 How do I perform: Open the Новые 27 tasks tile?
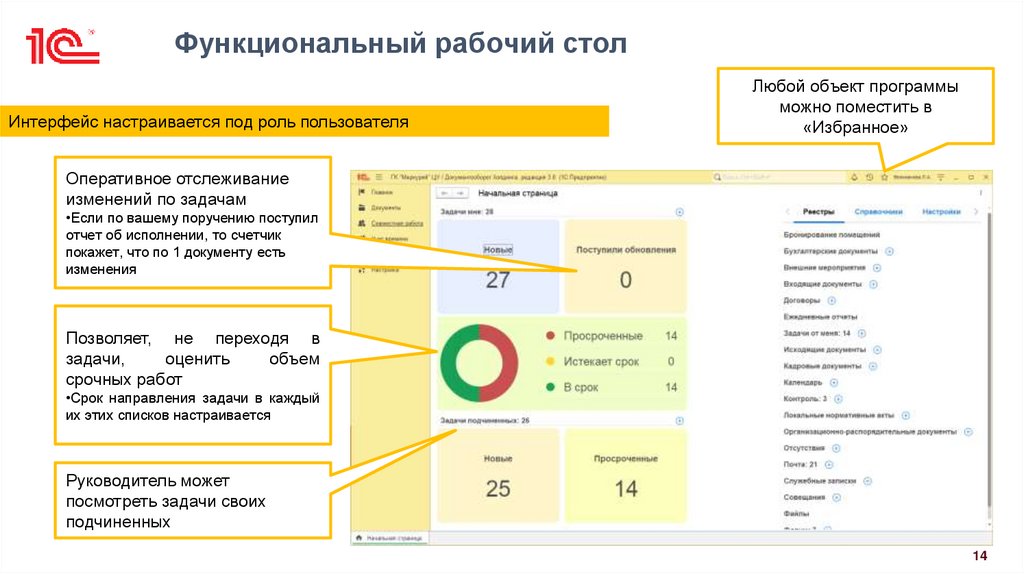[x=498, y=266]
